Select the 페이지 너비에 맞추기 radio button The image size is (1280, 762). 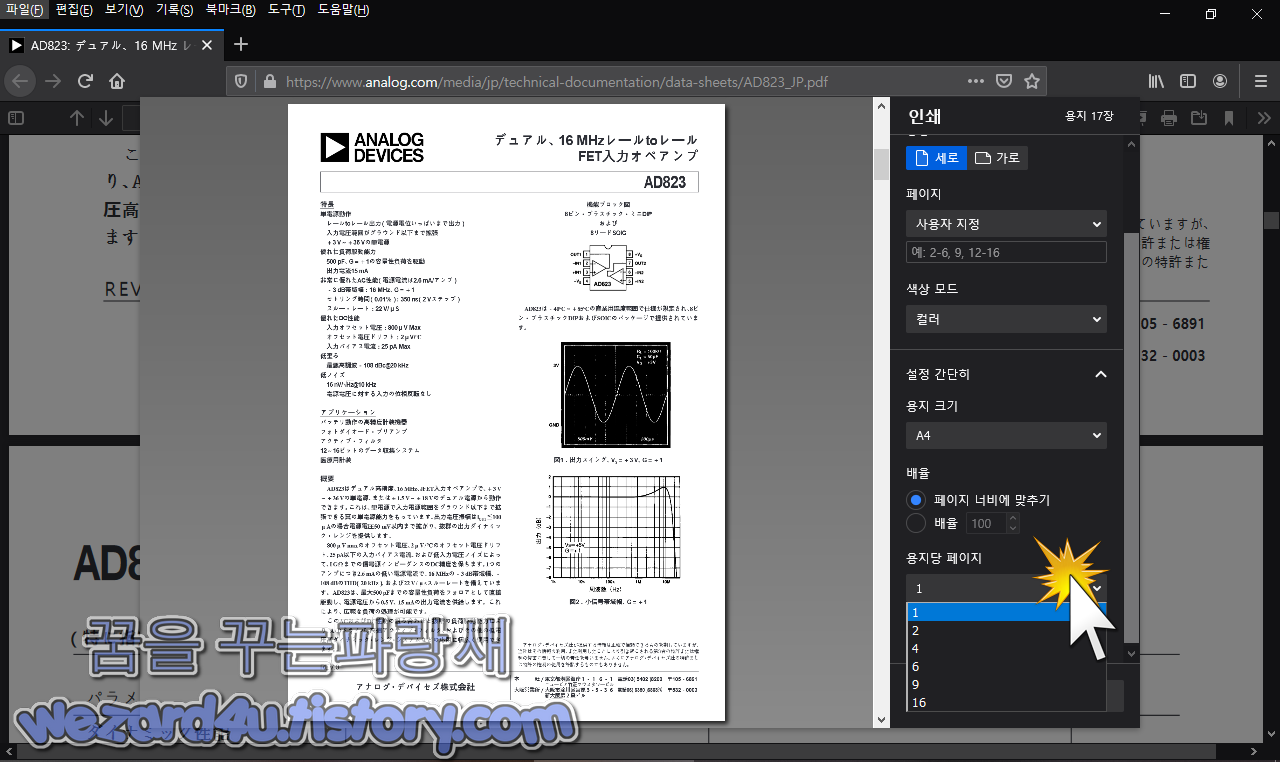(x=916, y=500)
